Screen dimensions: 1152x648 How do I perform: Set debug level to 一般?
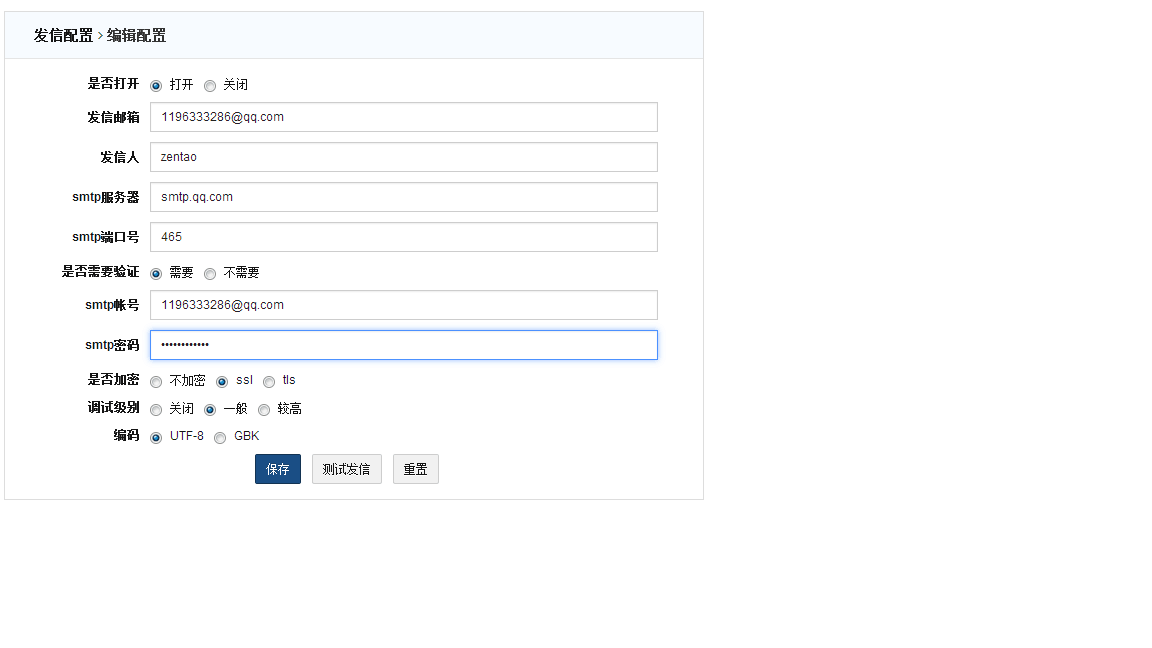[x=210, y=410]
